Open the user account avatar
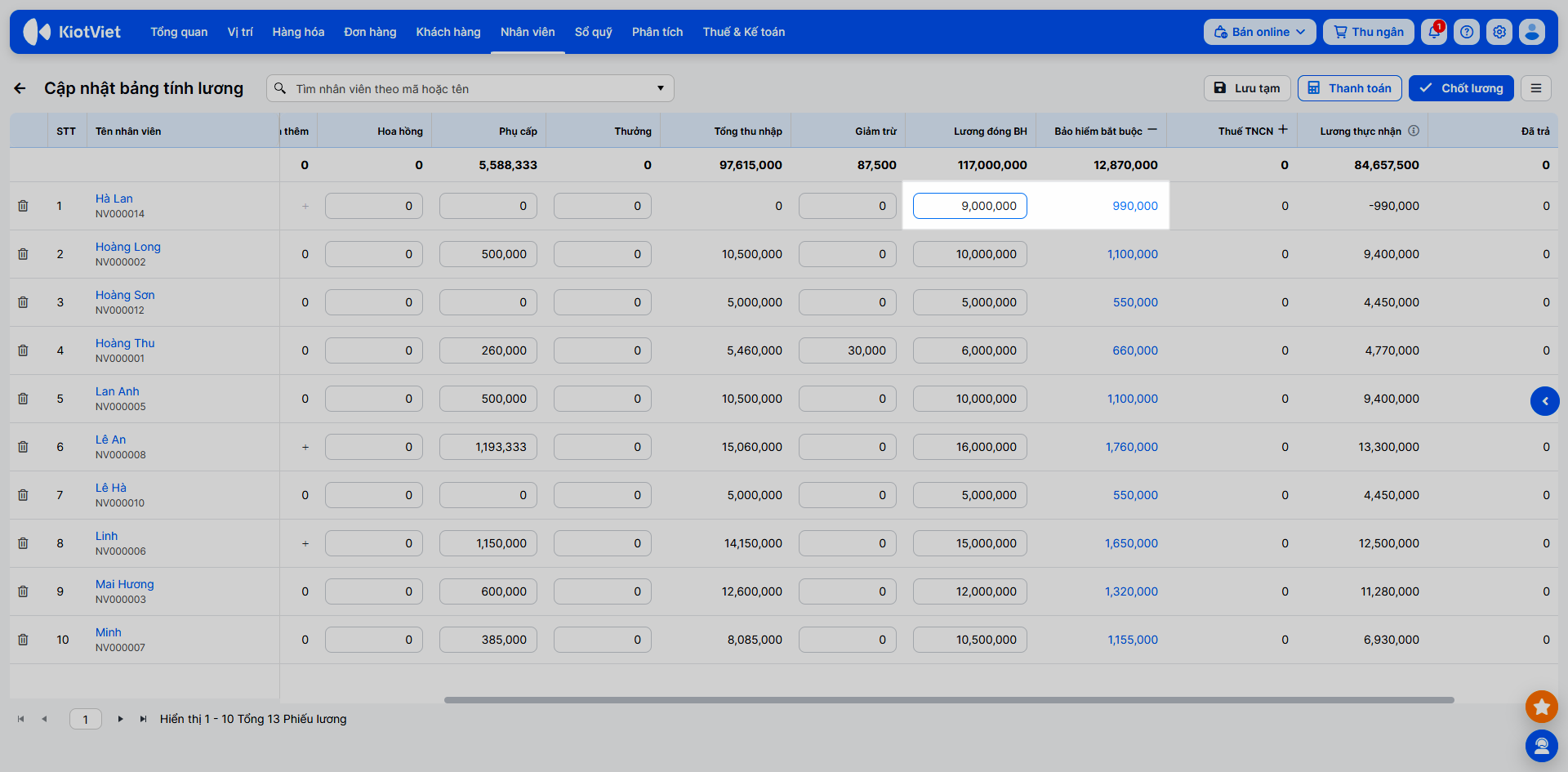The image size is (1568, 772). tap(1532, 32)
